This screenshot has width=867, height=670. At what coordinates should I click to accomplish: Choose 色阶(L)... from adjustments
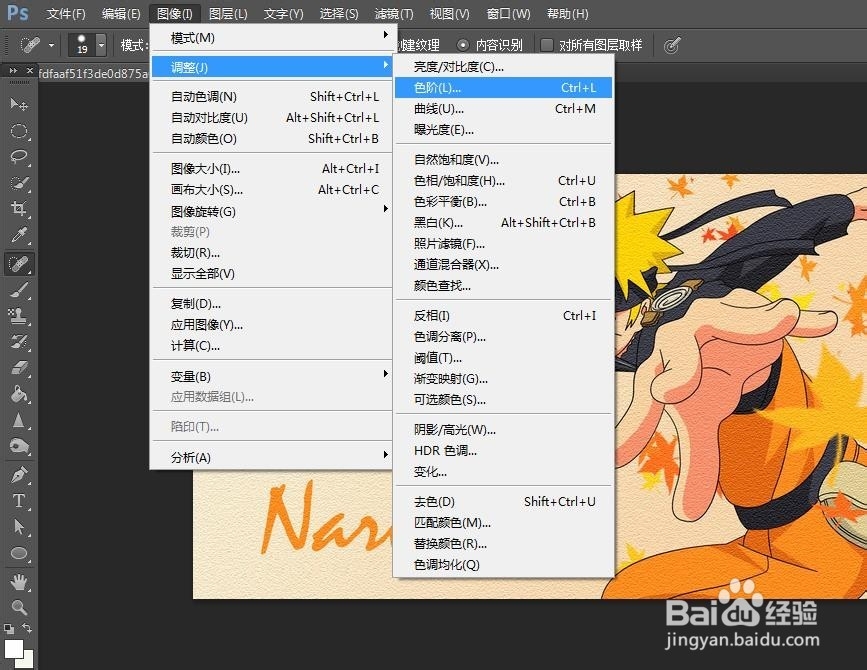(x=504, y=87)
